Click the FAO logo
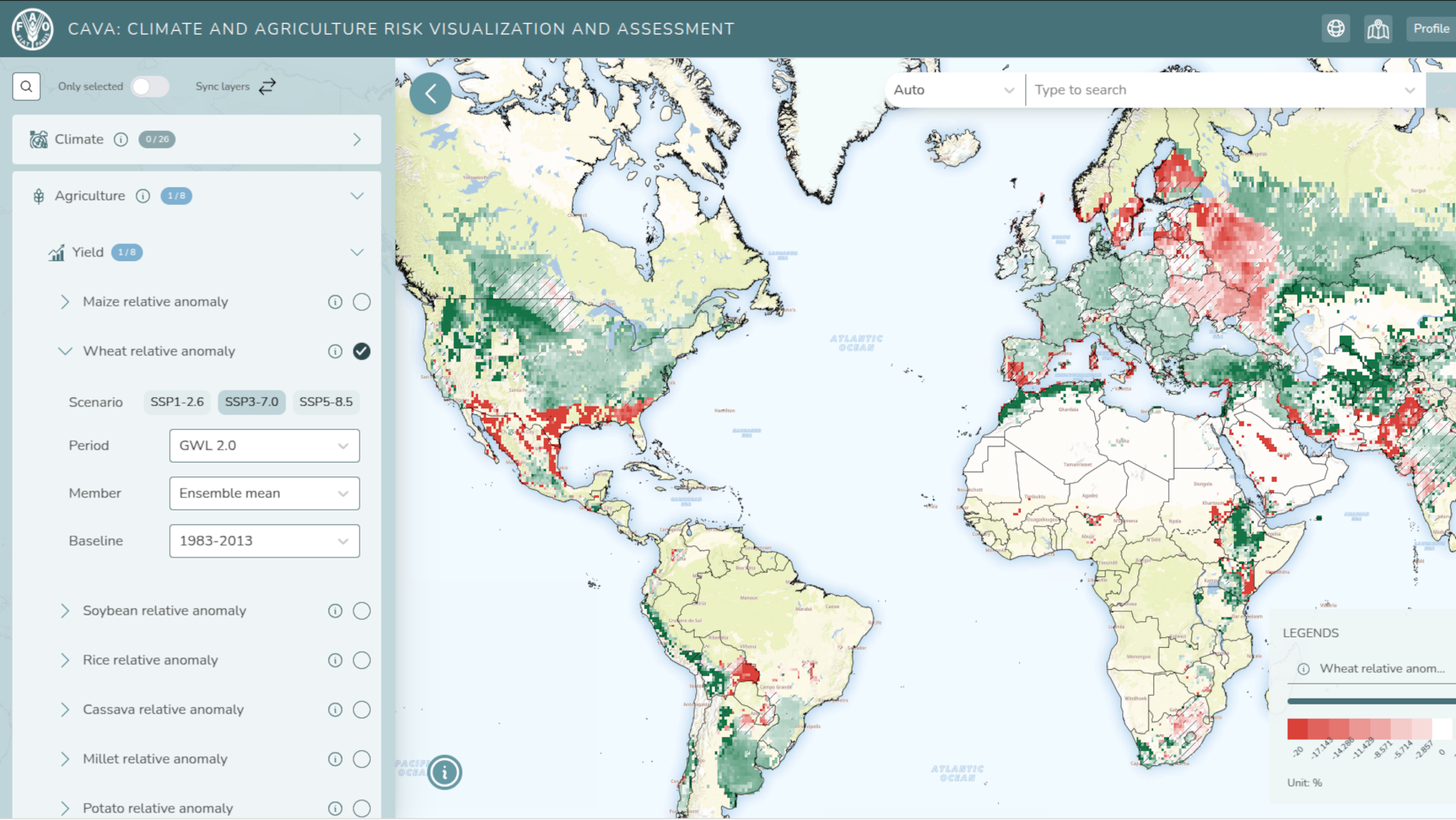 click(x=33, y=29)
